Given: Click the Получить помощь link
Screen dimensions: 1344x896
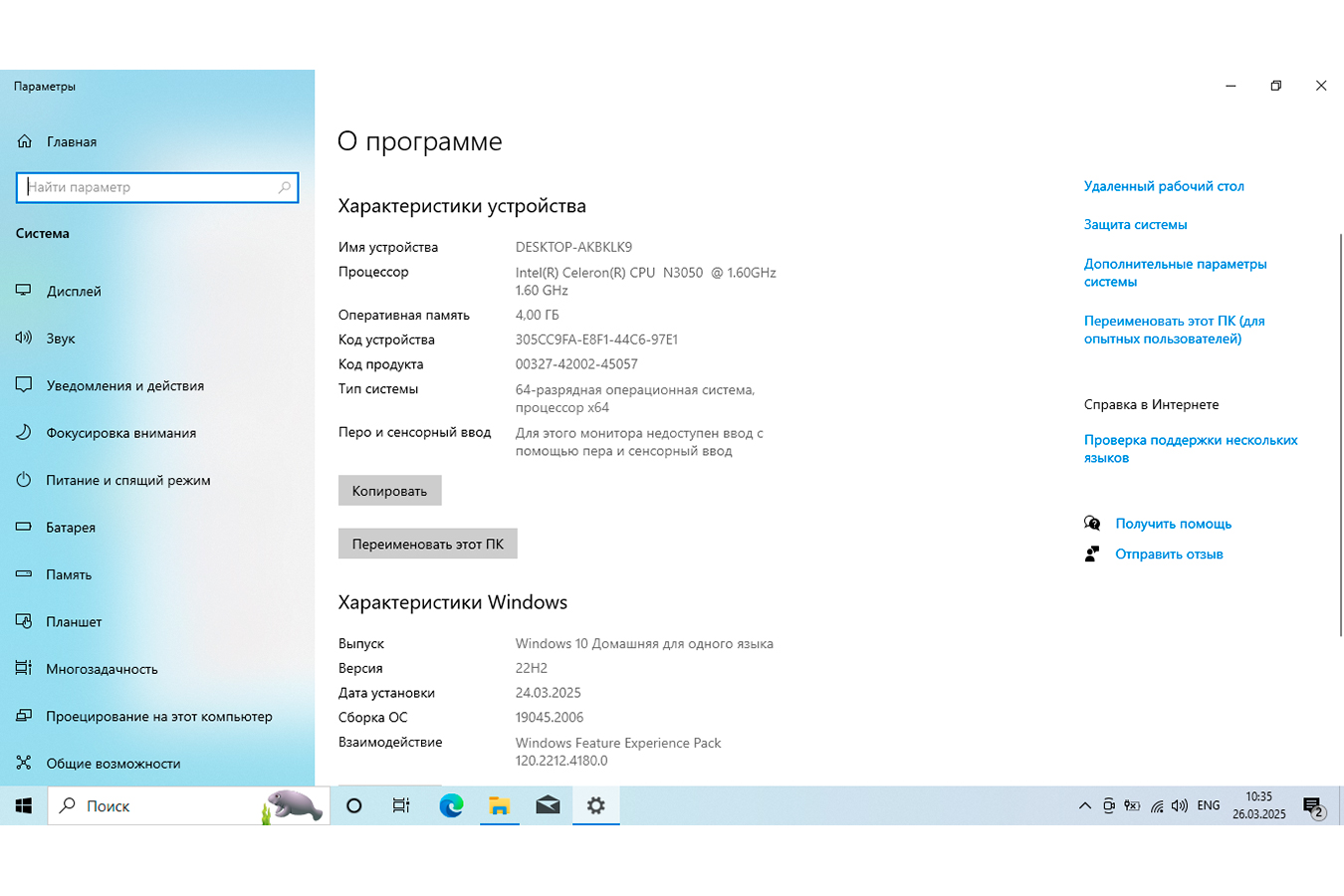Looking at the screenshot, I should 1173,524.
